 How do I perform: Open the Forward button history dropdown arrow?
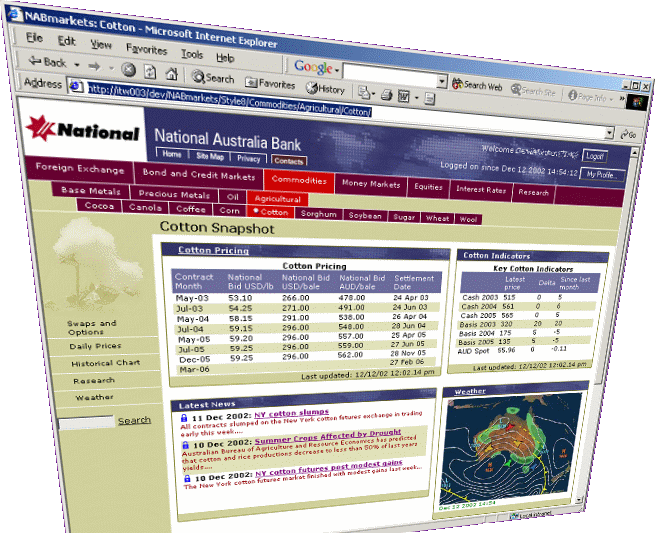pos(111,68)
